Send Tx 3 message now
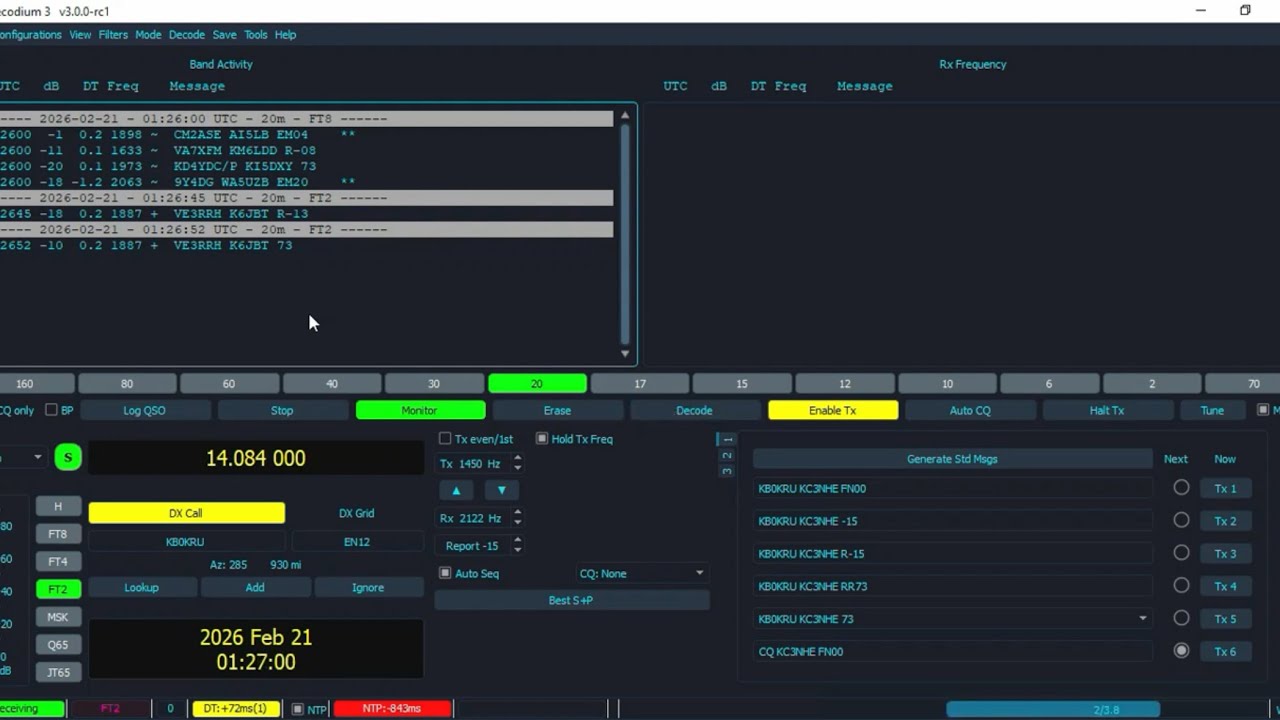Image resolution: width=1280 pixels, height=720 pixels. (x=1225, y=553)
